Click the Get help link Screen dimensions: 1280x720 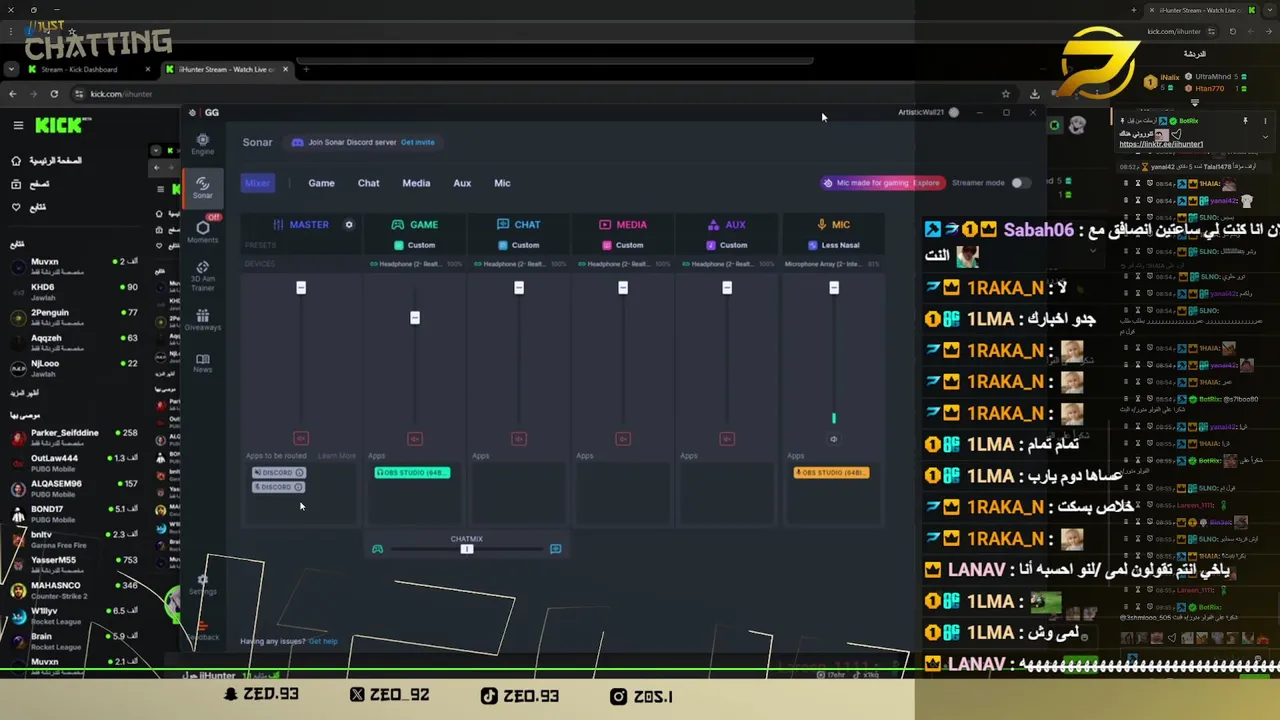323,641
